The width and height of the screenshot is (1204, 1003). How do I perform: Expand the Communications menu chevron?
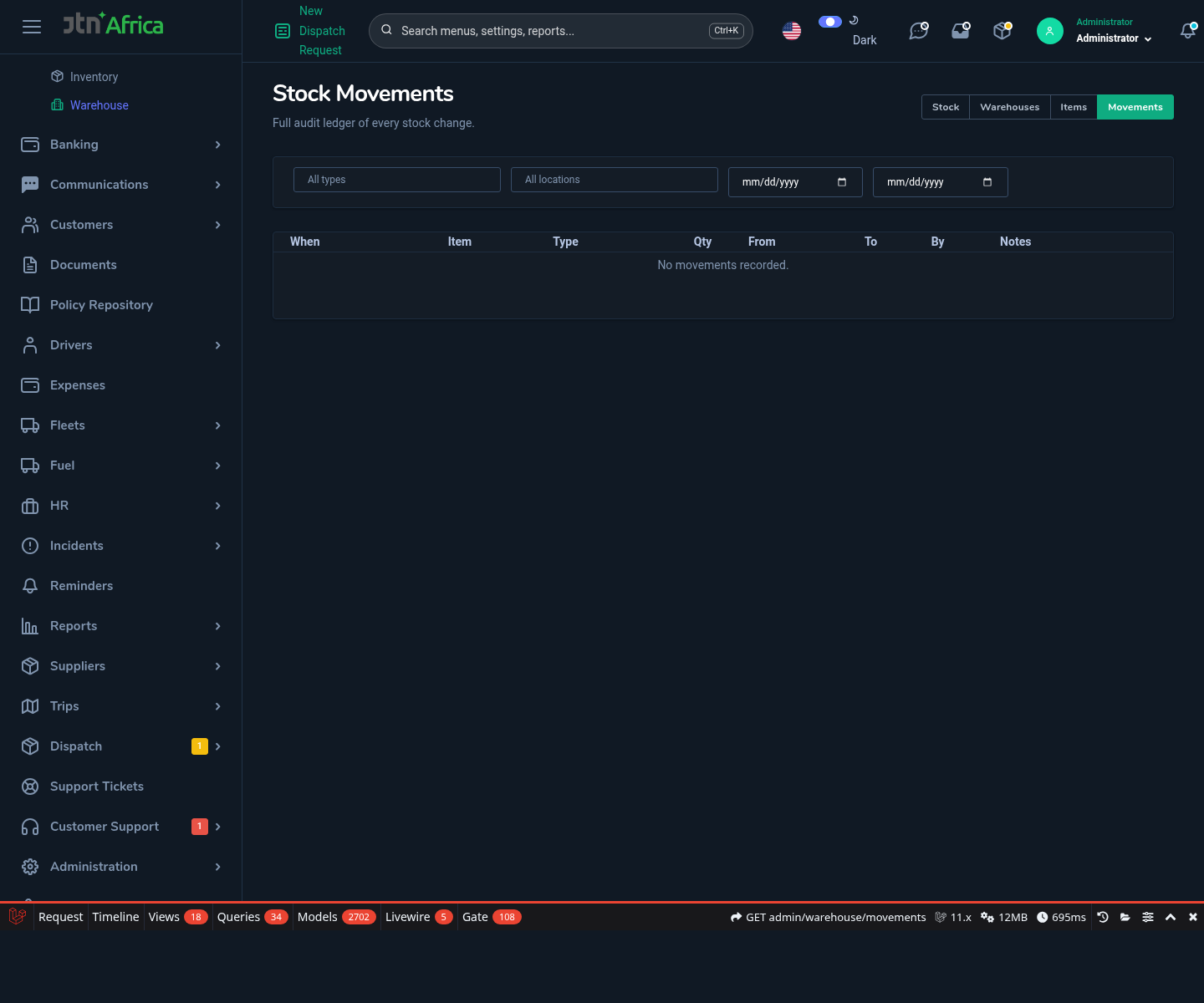(218, 185)
